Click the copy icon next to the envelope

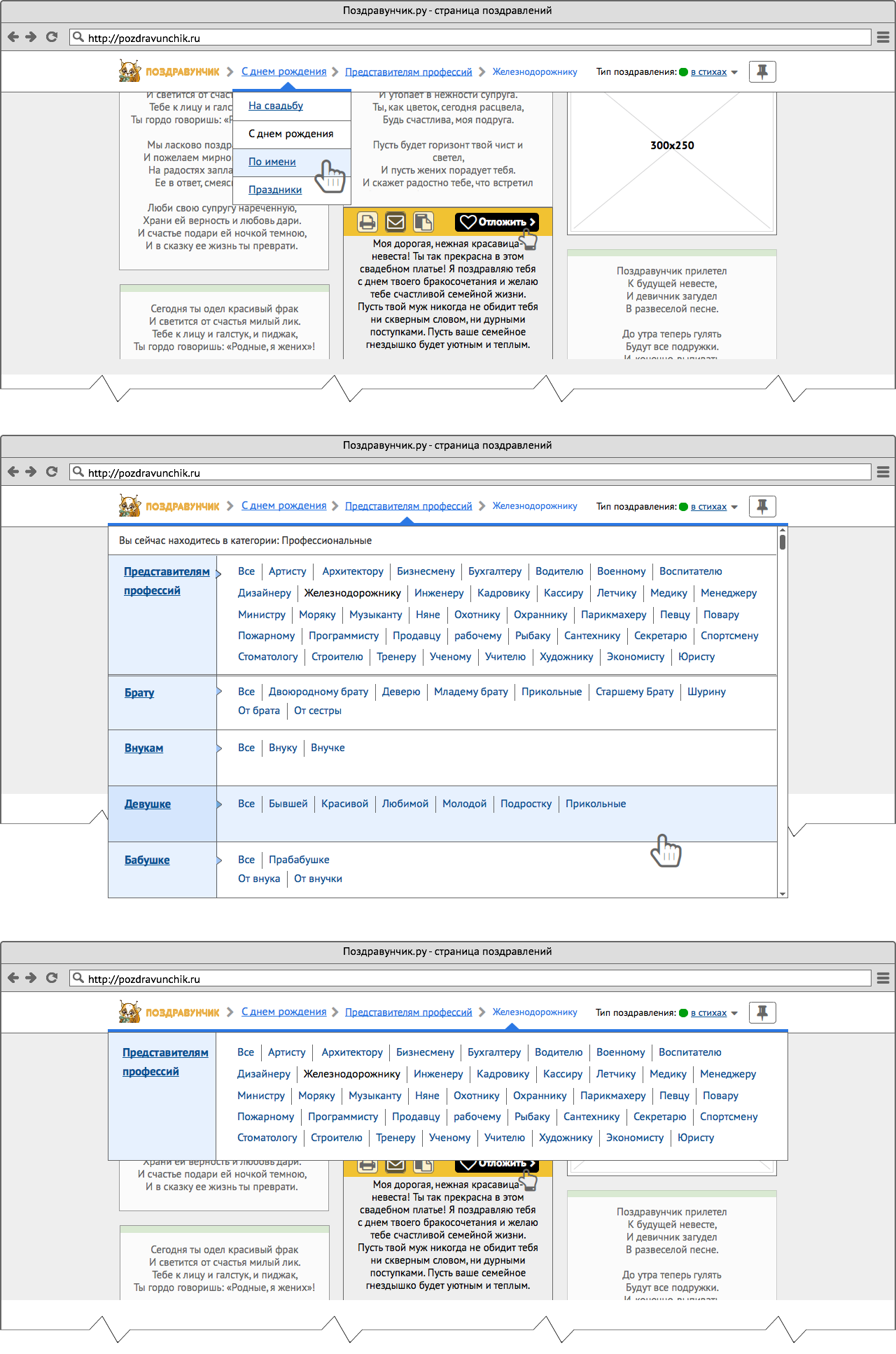point(423,222)
